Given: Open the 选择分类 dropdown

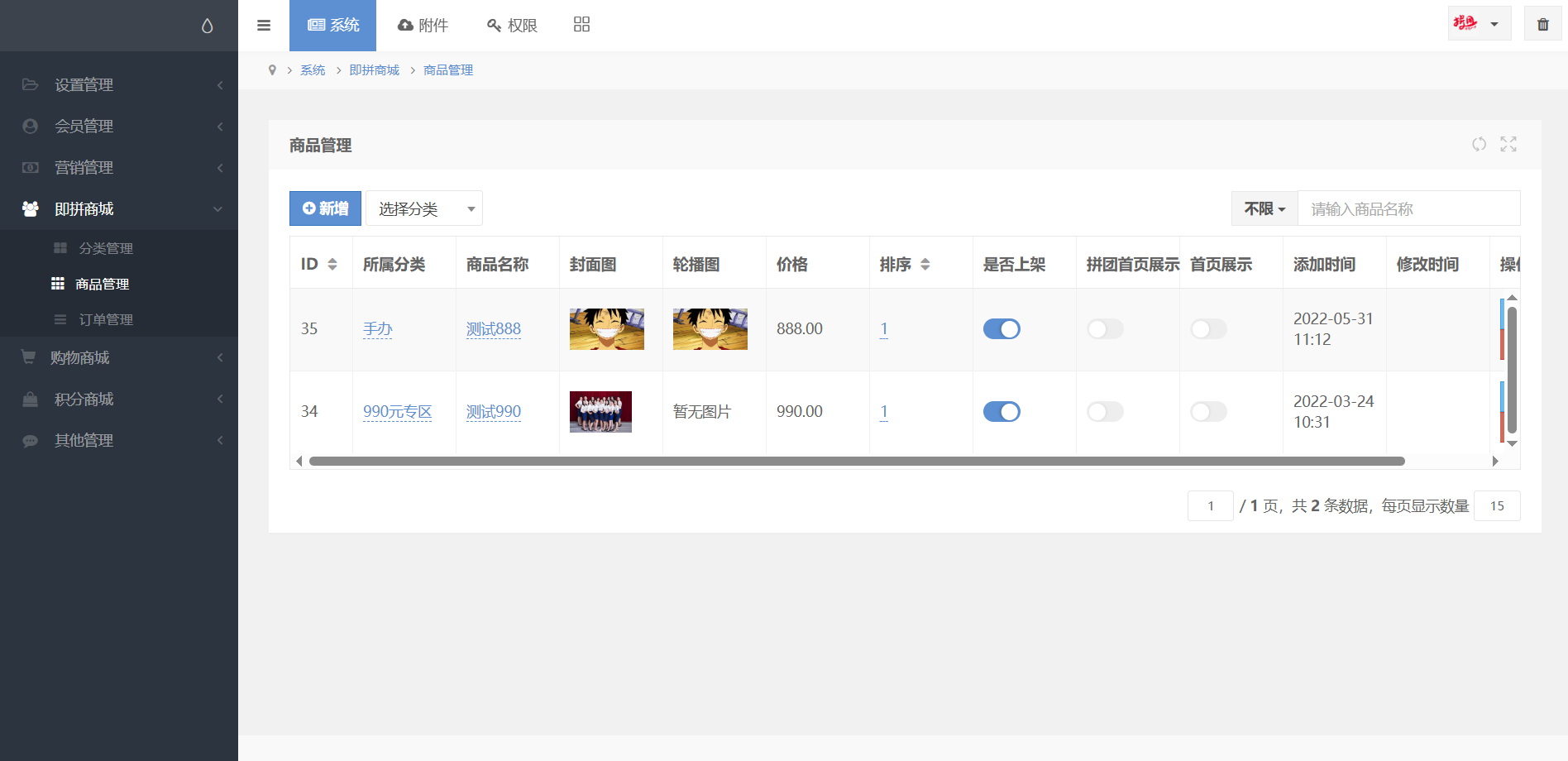Looking at the screenshot, I should [x=424, y=208].
